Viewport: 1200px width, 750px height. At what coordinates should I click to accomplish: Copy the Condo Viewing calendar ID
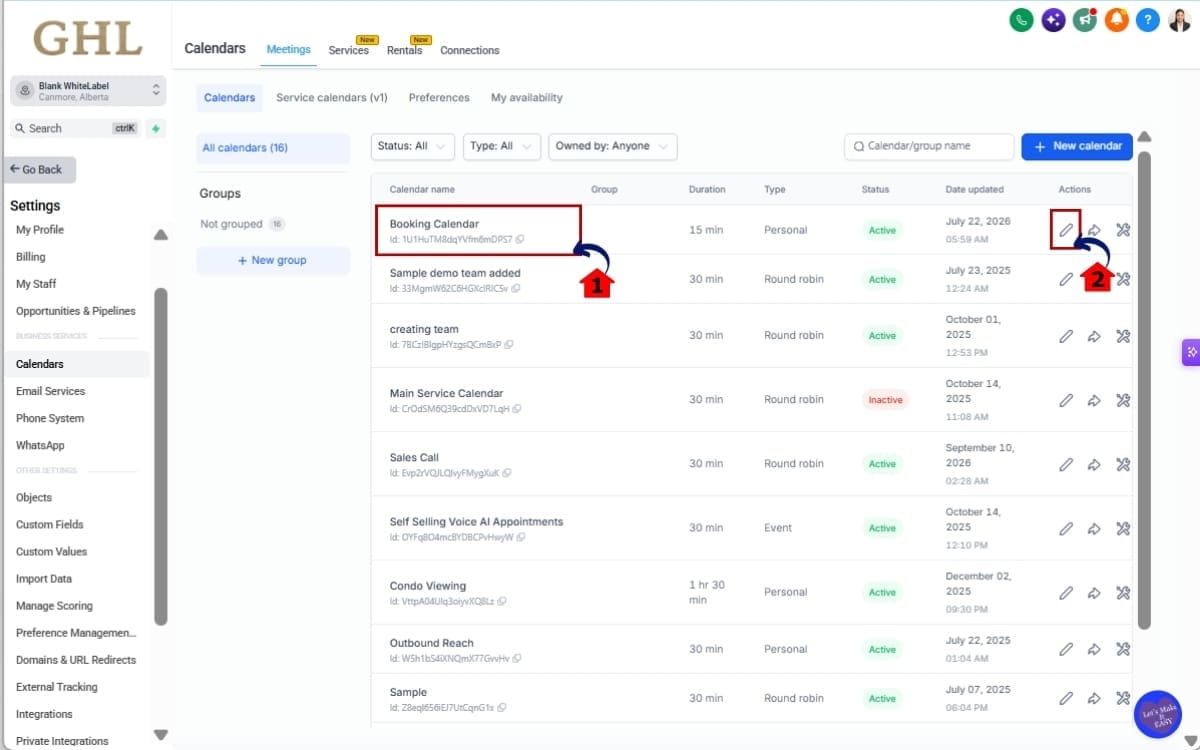[x=502, y=601]
